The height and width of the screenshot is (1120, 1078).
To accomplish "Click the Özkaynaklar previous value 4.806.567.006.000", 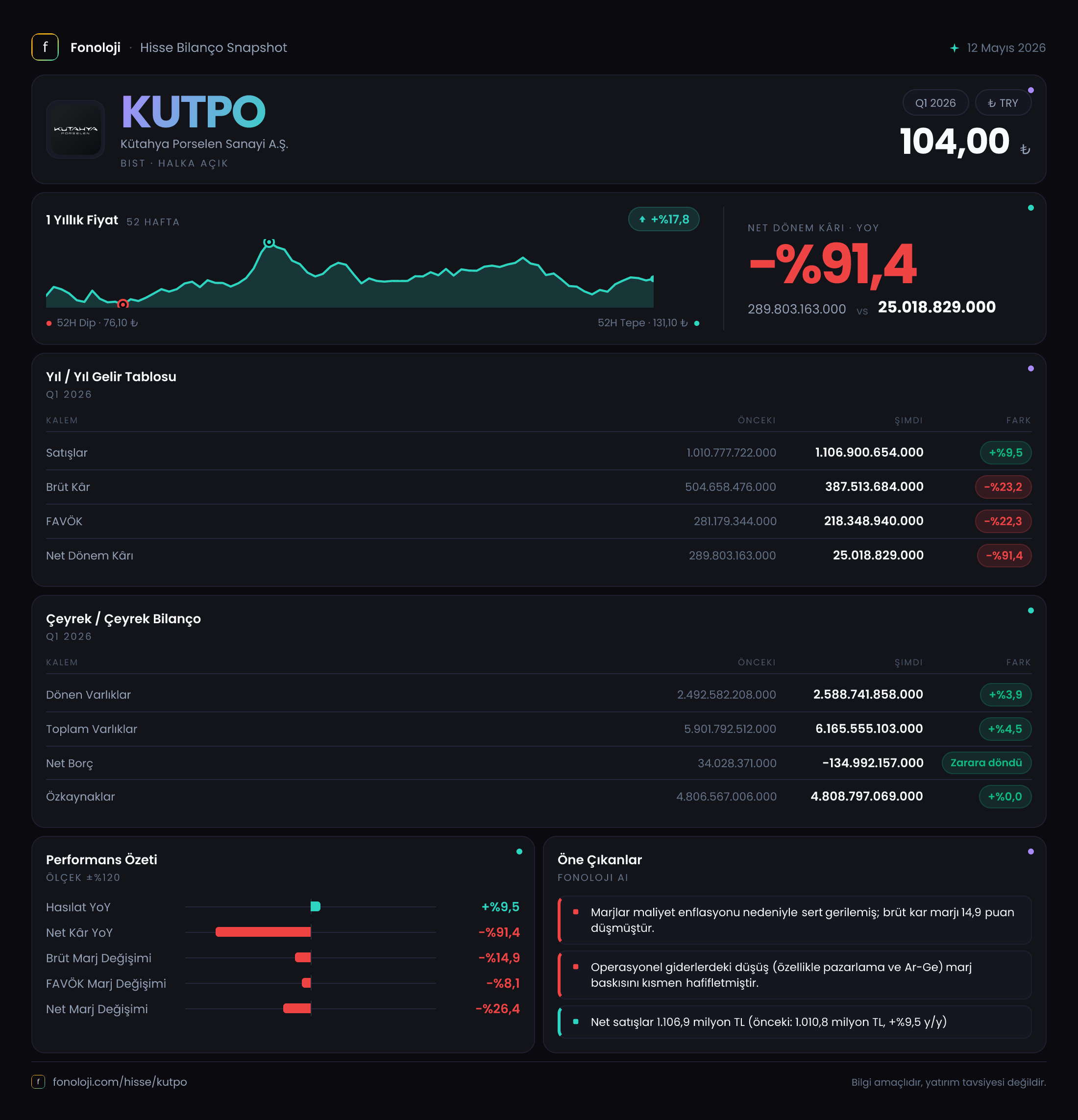I will (x=727, y=797).
